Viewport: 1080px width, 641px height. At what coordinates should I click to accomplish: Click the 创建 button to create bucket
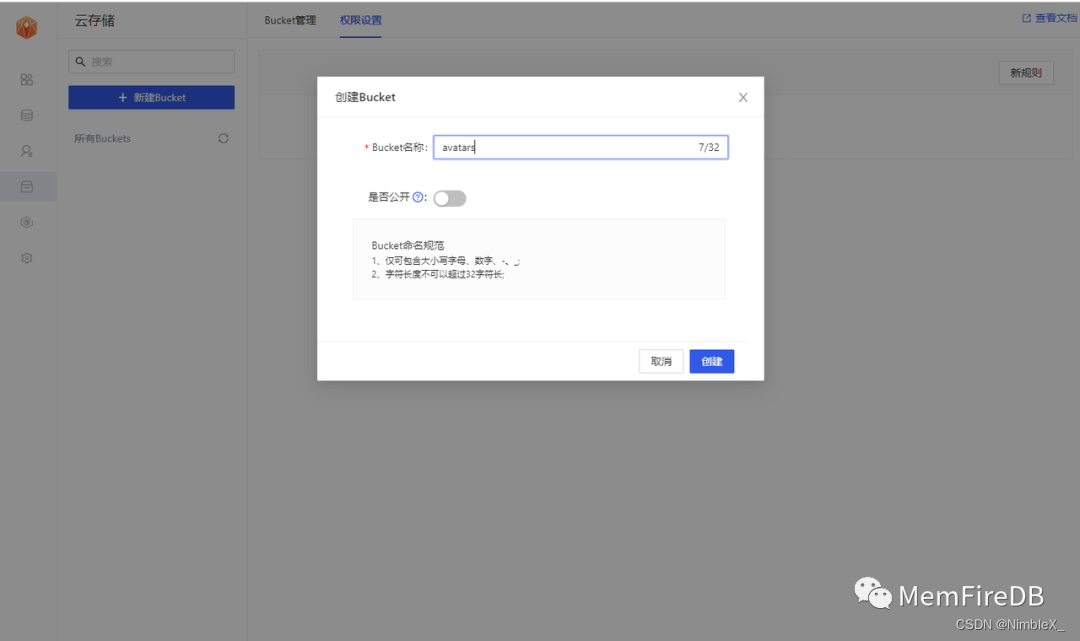(x=711, y=361)
